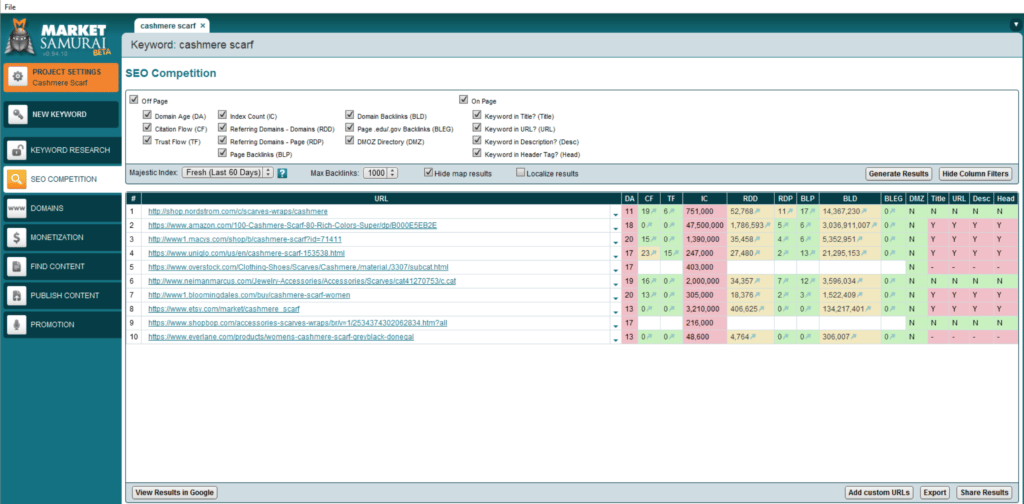Expand dropdown arrow for Amazon URL row
1024x504 pixels.
(x=615, y=228)
